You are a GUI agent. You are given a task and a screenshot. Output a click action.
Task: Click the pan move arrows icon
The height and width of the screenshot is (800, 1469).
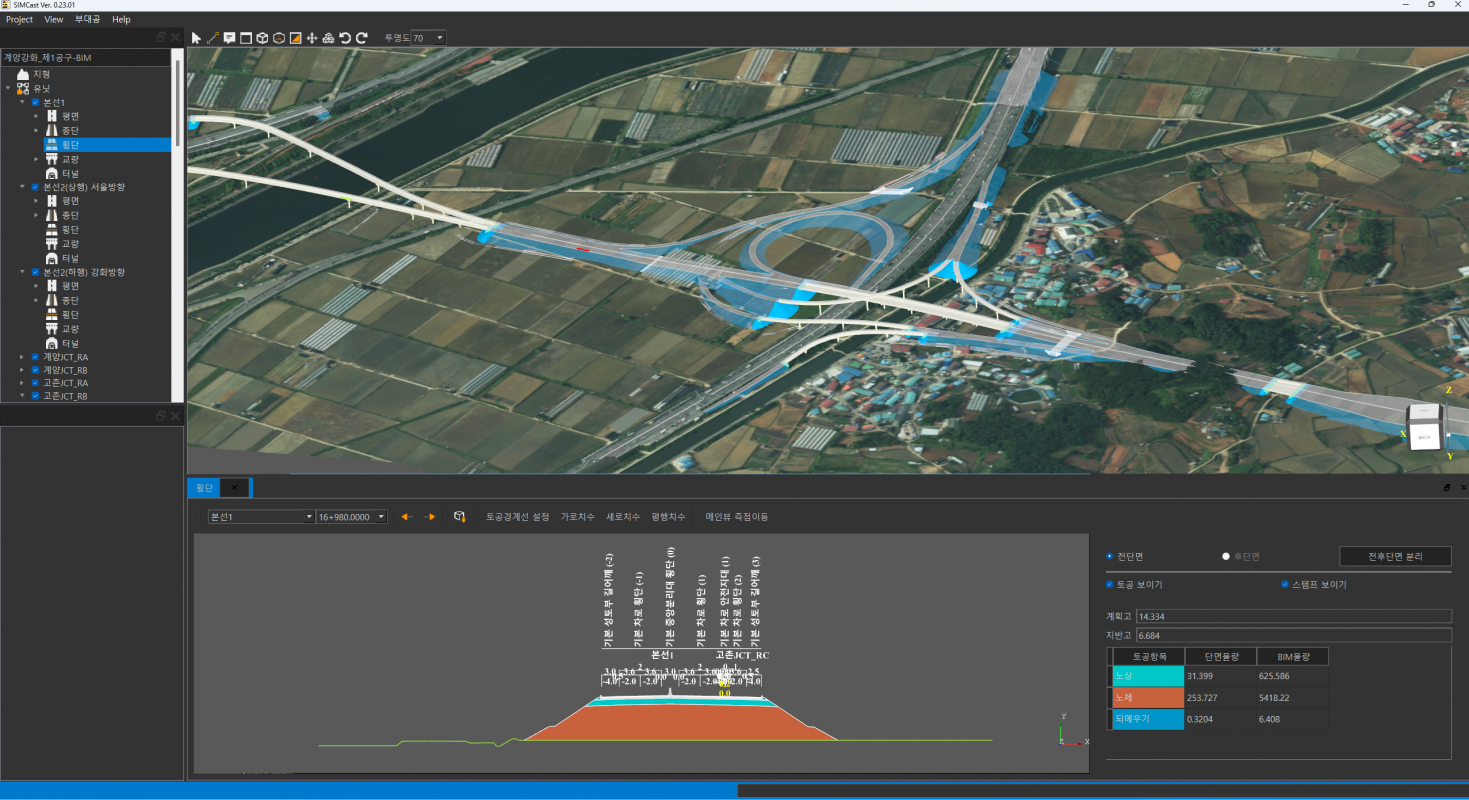[312, 38]
